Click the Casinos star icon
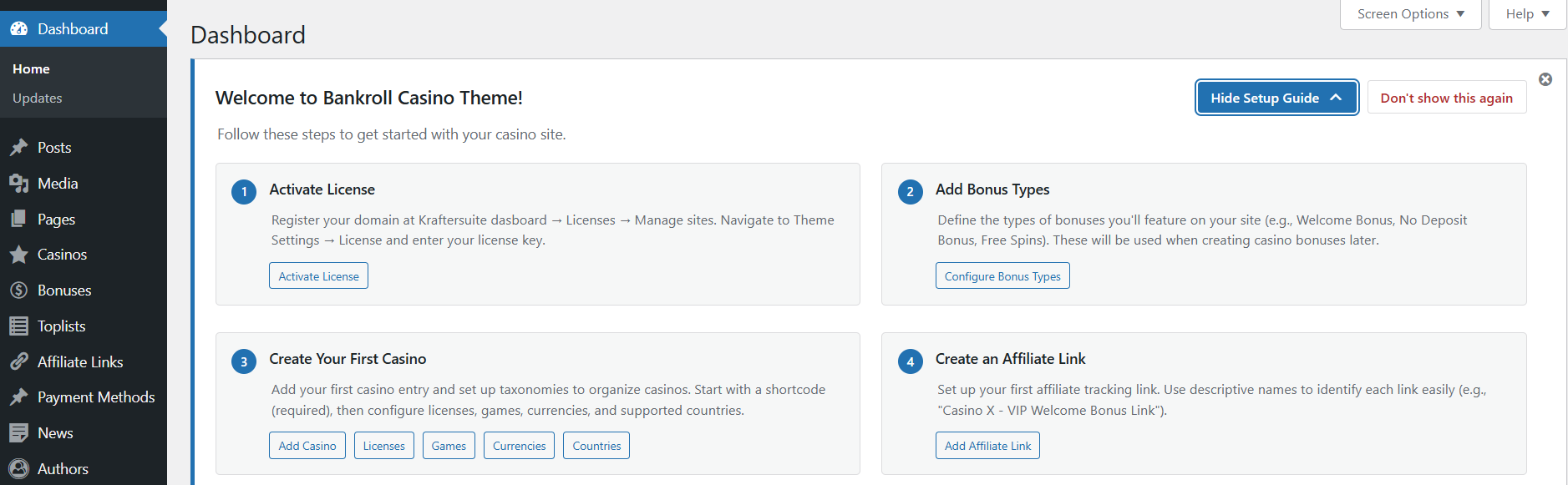The height and width of the screenshot is (485, 1568). [19, 255]
